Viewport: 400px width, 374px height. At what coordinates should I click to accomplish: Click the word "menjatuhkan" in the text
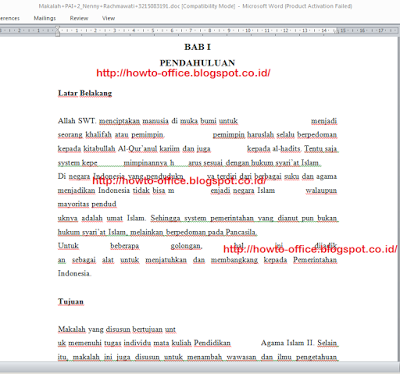[166, 260]
